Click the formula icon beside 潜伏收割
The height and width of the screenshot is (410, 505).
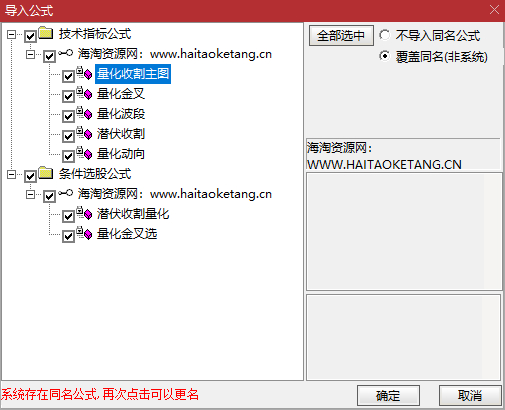[x=84, y=133]
